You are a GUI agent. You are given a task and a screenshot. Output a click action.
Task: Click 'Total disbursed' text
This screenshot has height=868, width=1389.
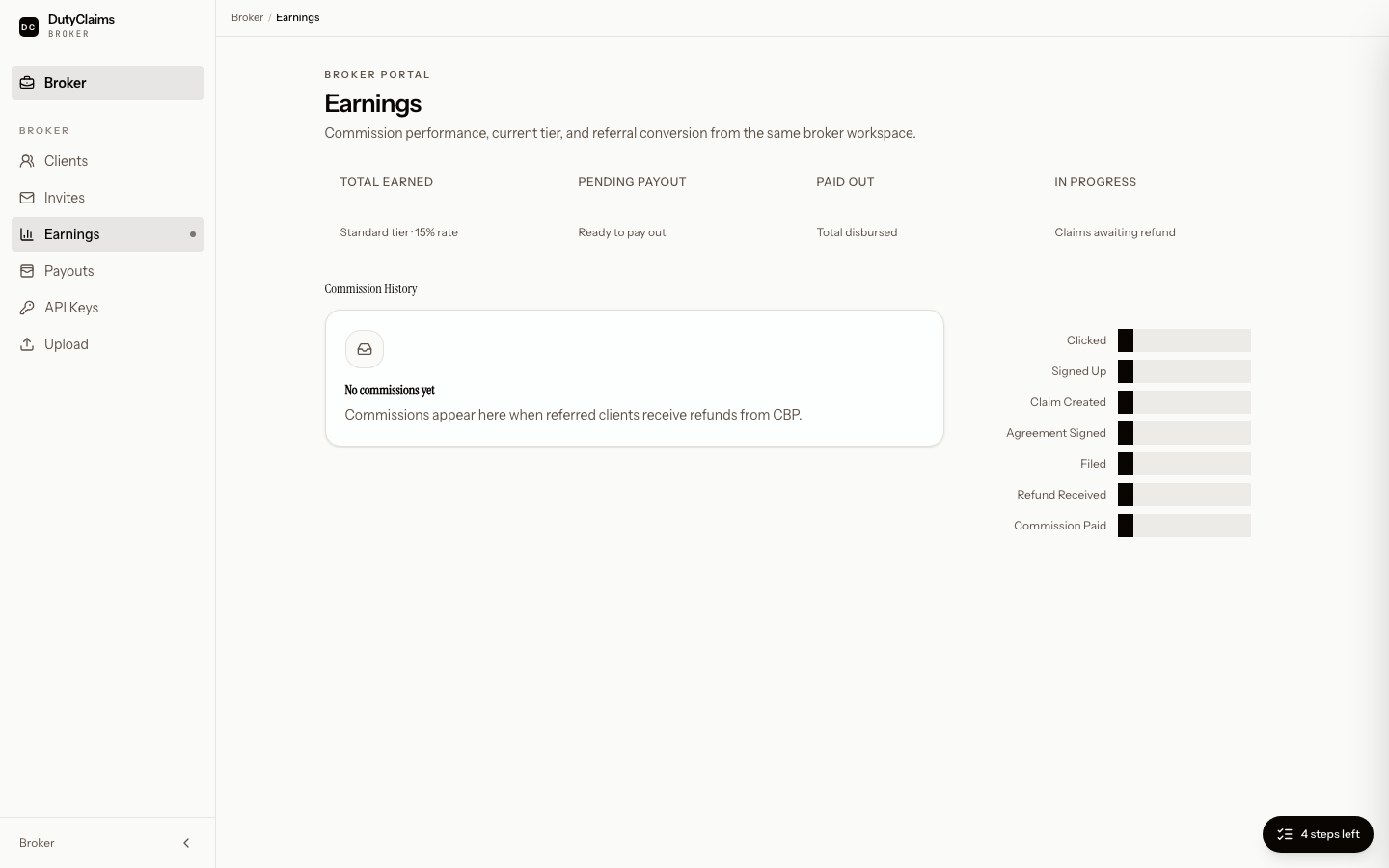[x=857, y=232]
